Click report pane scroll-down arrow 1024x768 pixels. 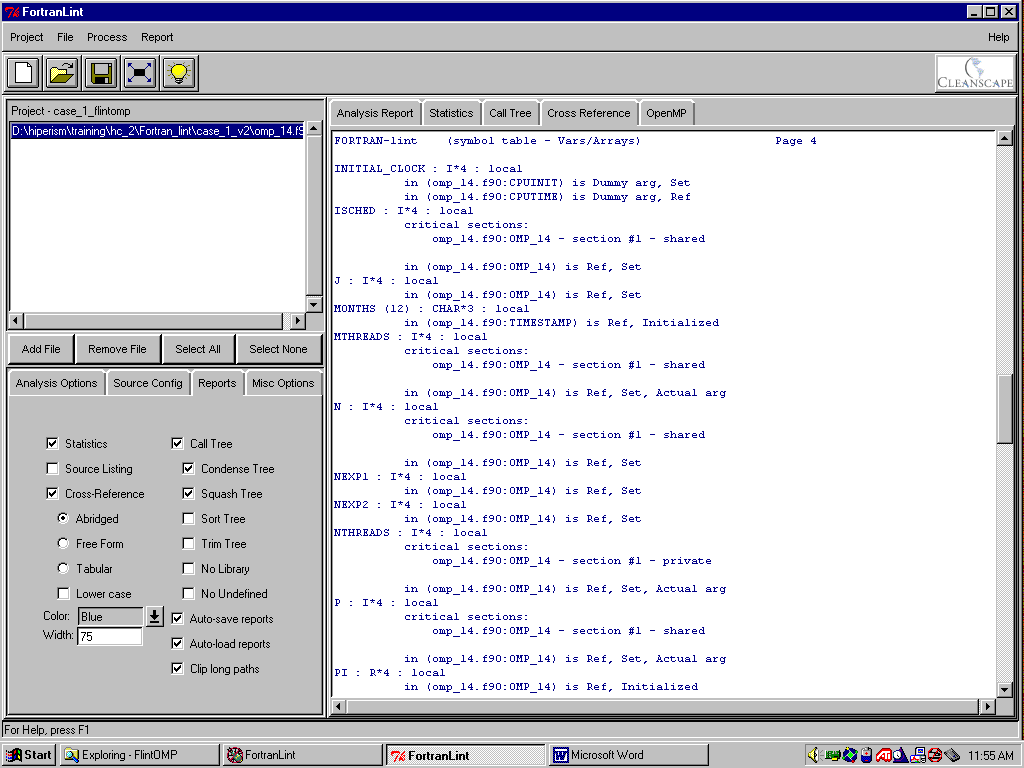[x=1005, y=689]
